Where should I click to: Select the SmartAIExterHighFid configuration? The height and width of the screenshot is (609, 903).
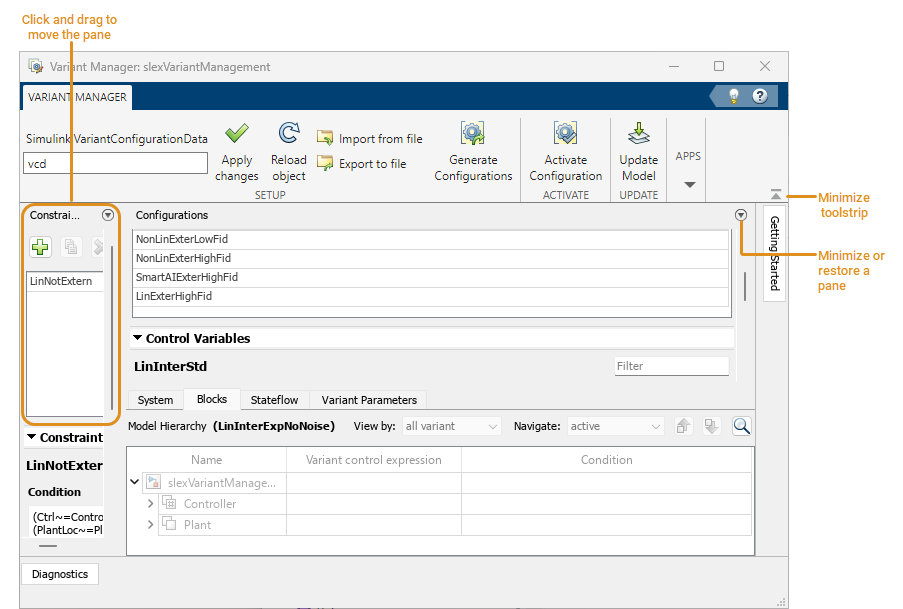point(188,277)
